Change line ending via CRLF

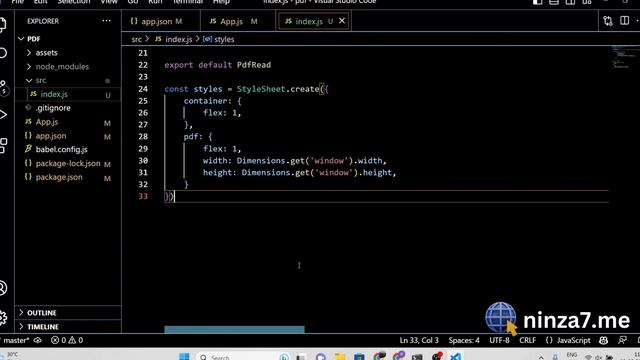(x=527, y=340)
